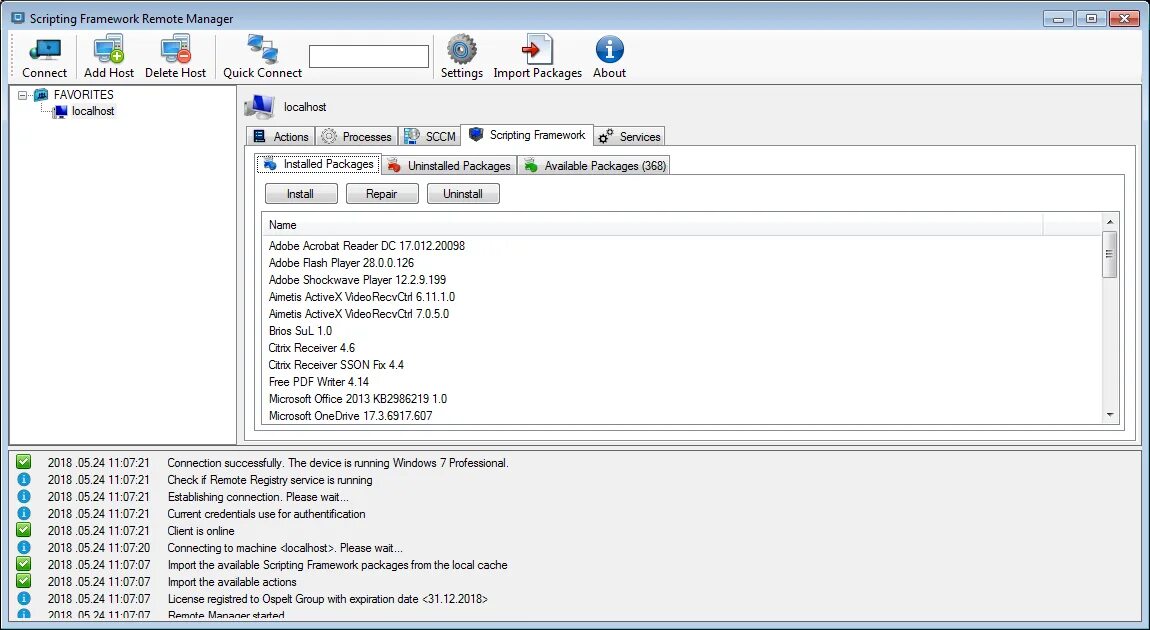Click green check icon beside 'Client is online'
This screenshot has width=1150, height=630.
(23, 530)
